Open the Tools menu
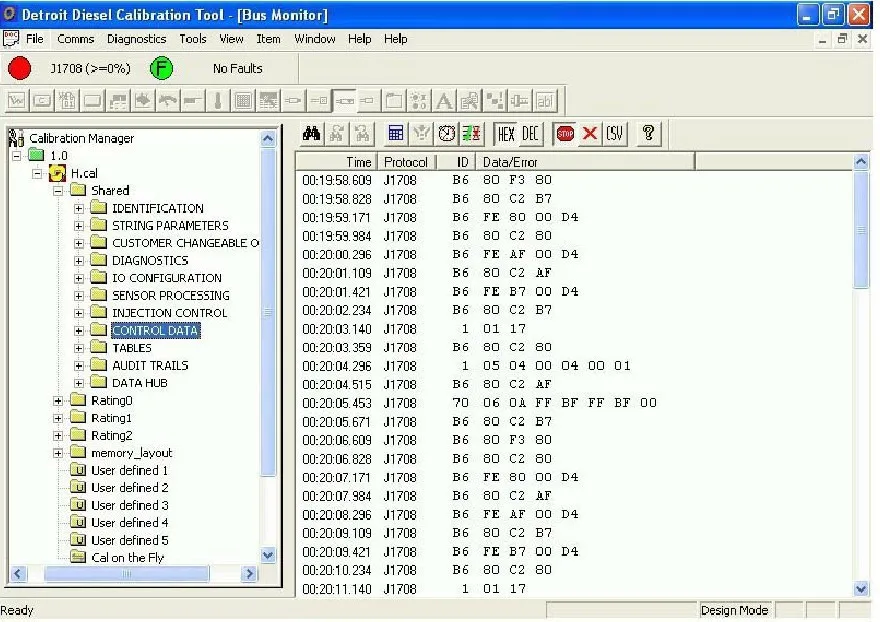The height and width of the screenshot is (622, 880). coord(193,39)
